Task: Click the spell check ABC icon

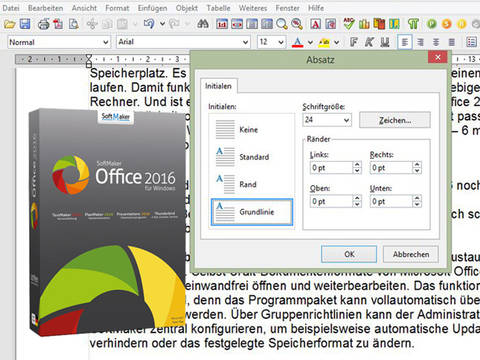Action: click(x=349, y=24)
